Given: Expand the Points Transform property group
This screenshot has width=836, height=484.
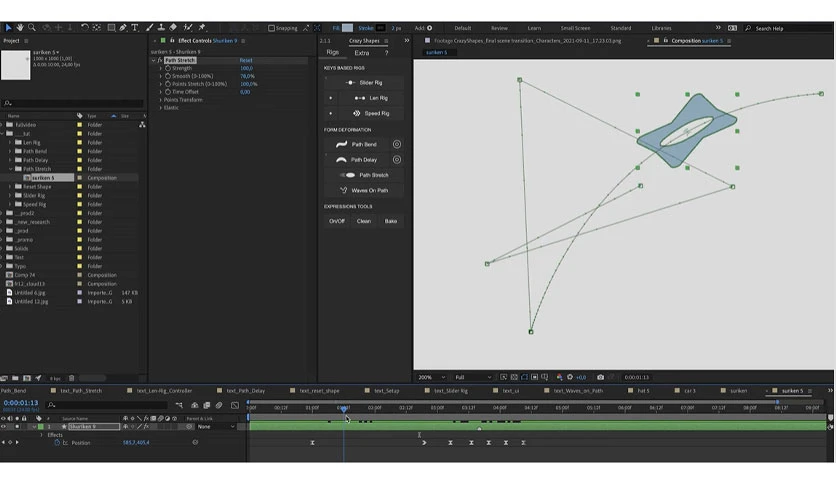Looking at the screenshot, I should click(160, 100).
